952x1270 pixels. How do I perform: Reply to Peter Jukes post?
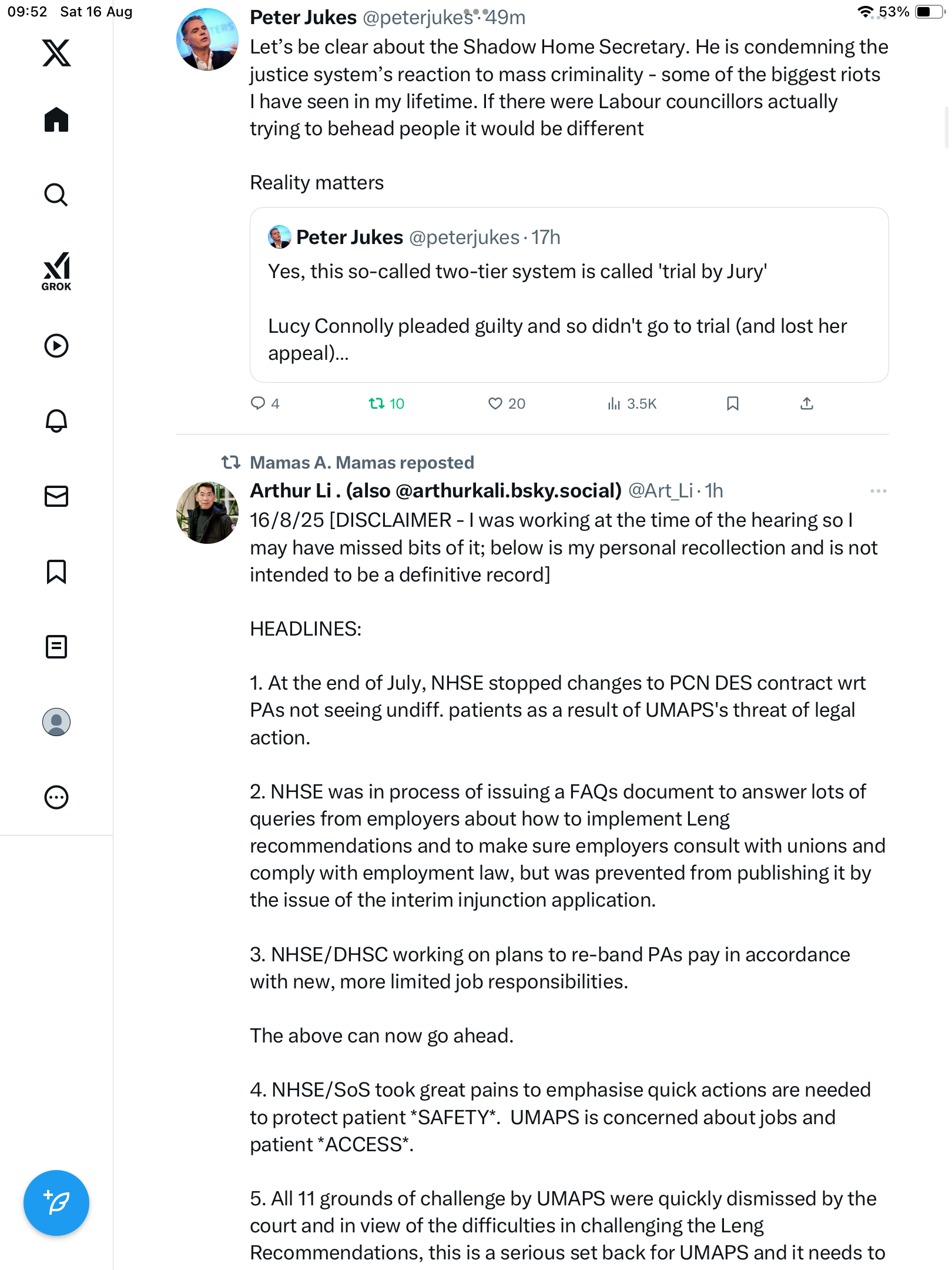(x=258, y=403)
